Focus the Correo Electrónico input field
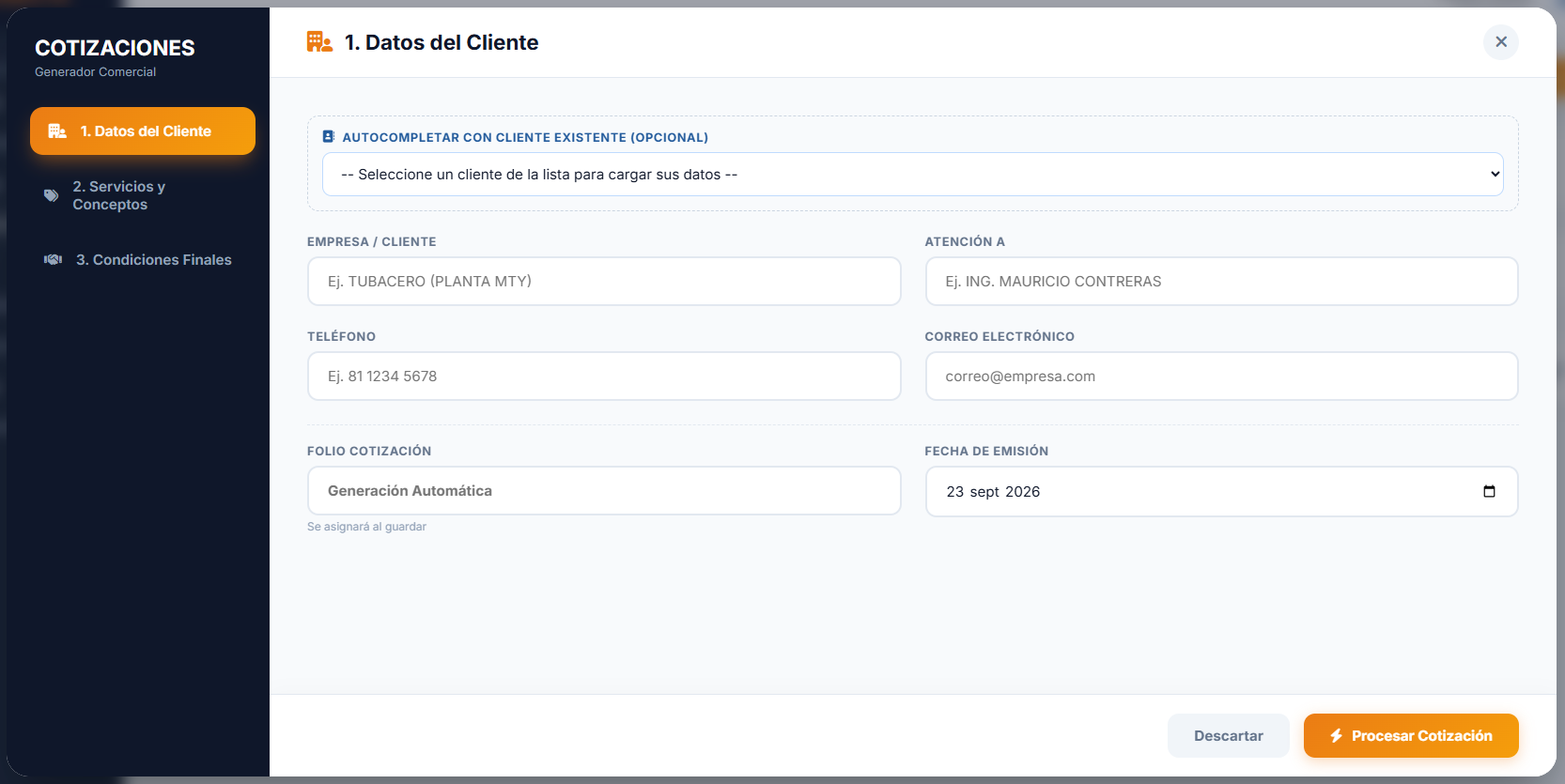 [1221, 377]
